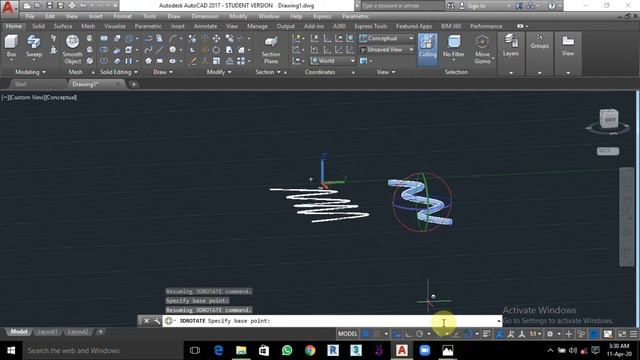Select the Move Gizmo tool

tap(482, 49)
